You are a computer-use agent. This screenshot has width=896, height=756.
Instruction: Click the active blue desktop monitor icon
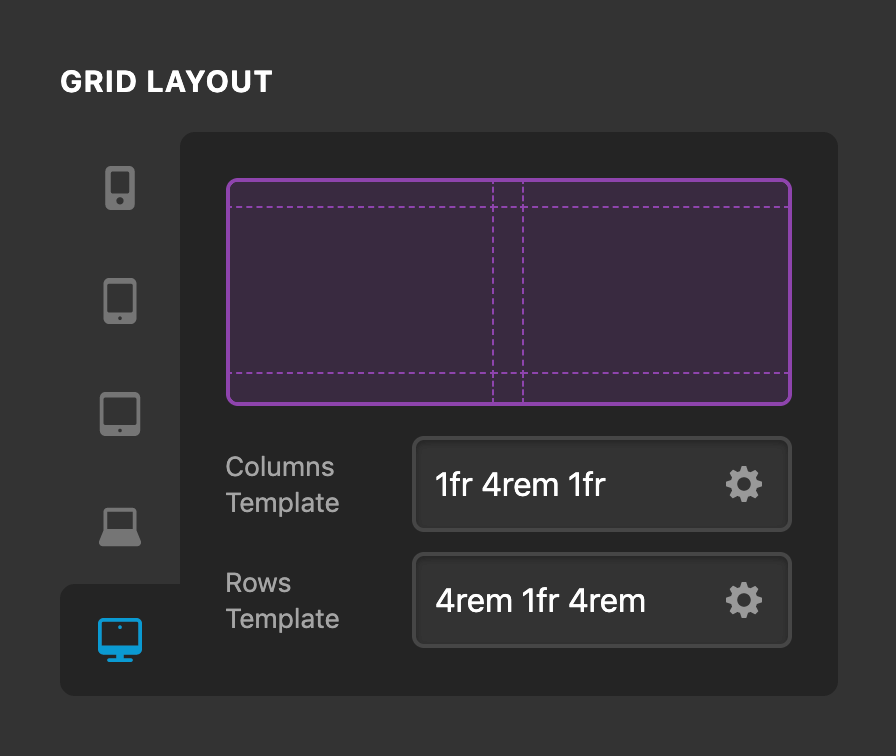tap(120, 640)
